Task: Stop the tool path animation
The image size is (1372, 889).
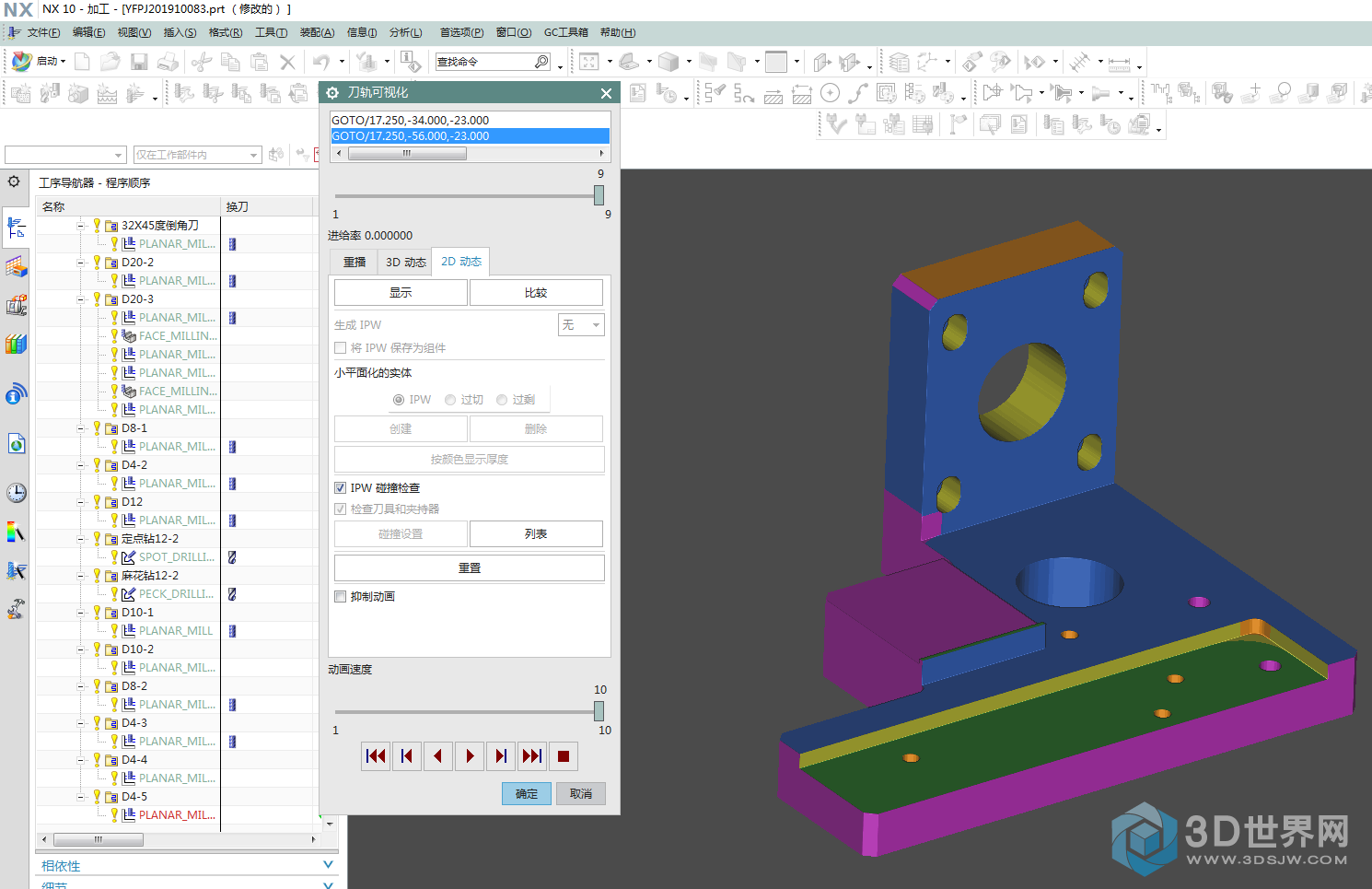Action: (x=564, y=756)
